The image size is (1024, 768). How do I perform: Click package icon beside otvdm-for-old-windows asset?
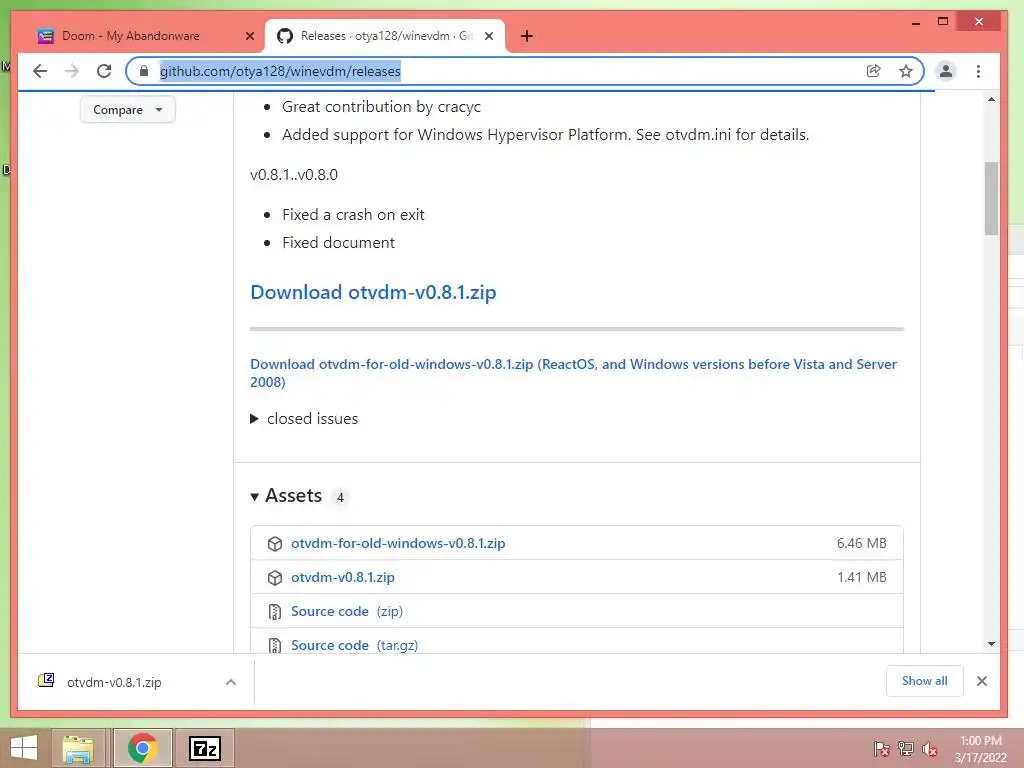click(275, 543)
